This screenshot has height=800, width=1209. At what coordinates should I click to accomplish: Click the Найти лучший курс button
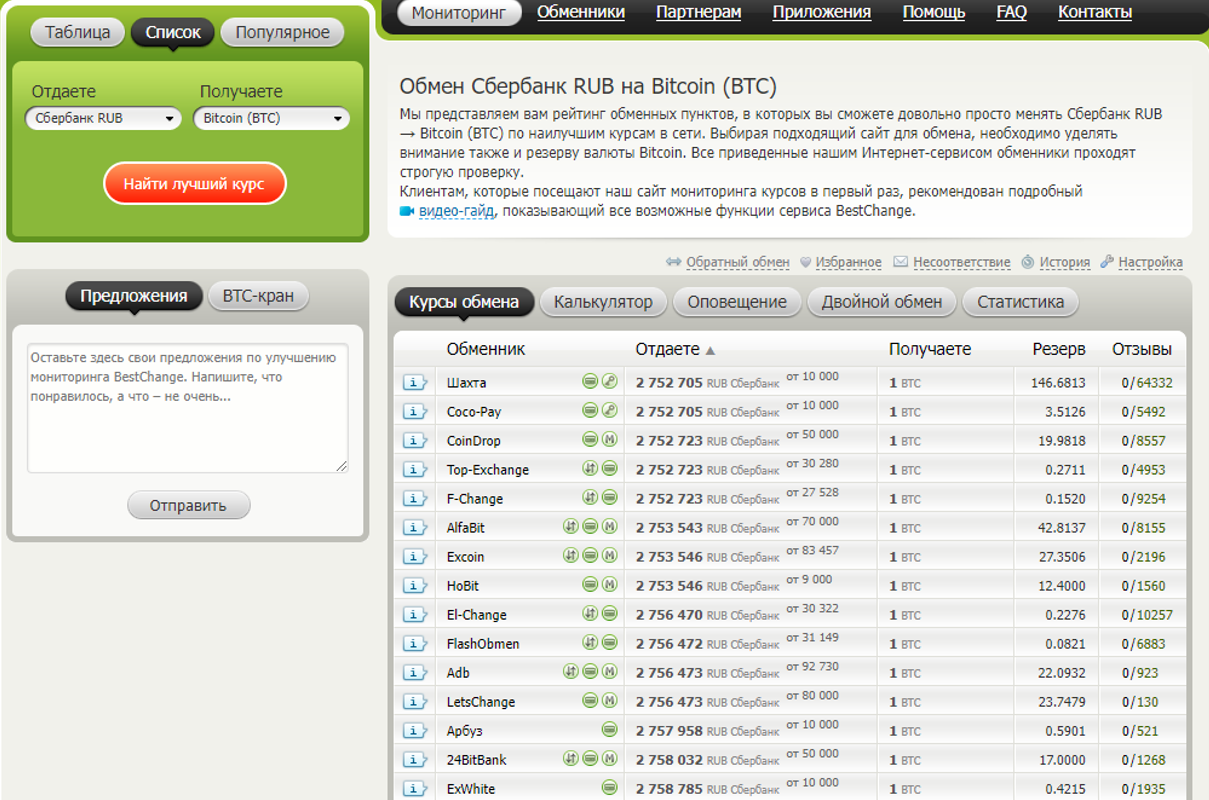coord(194,184)
